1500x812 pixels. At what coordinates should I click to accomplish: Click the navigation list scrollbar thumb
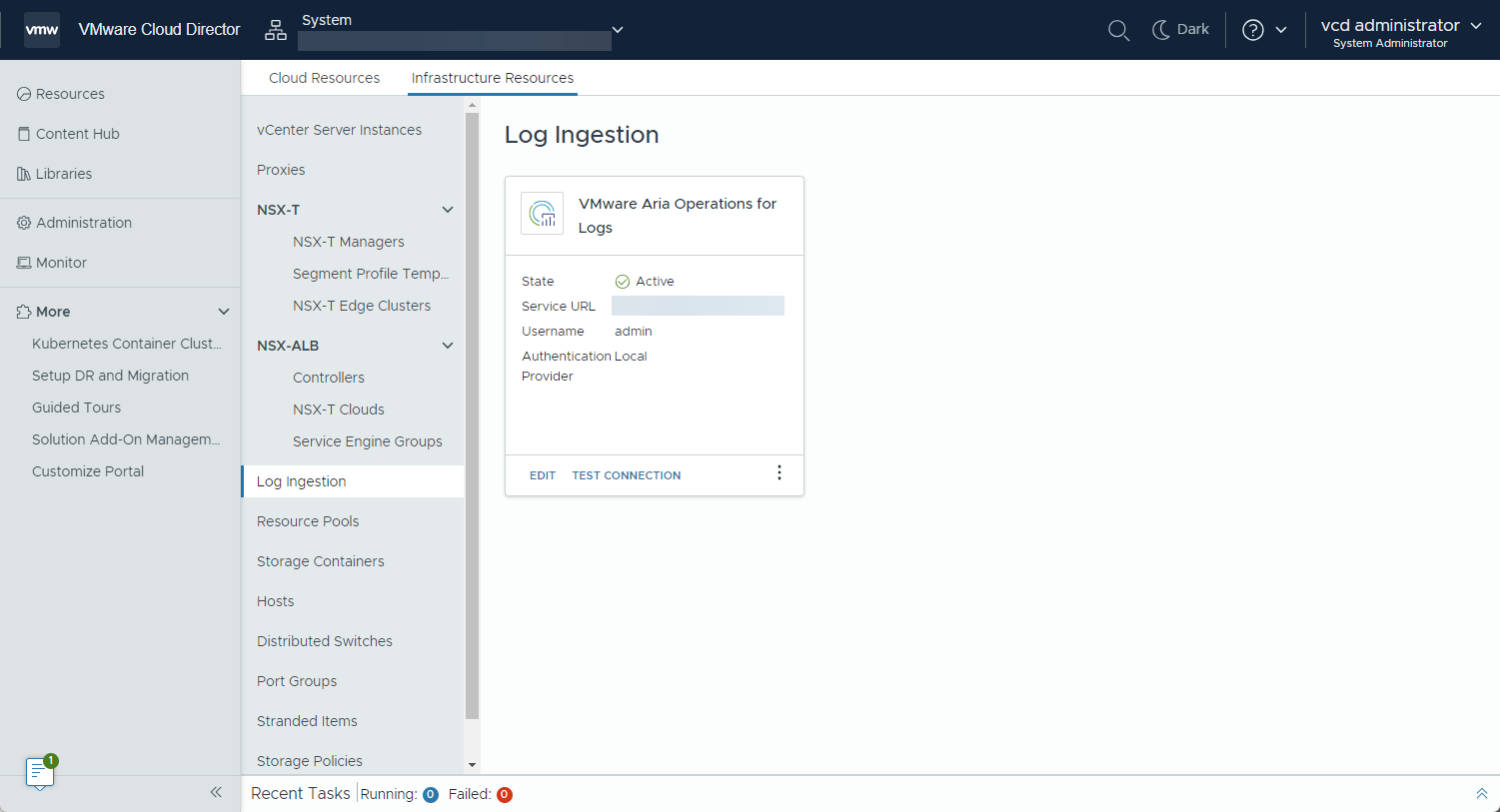472,415
